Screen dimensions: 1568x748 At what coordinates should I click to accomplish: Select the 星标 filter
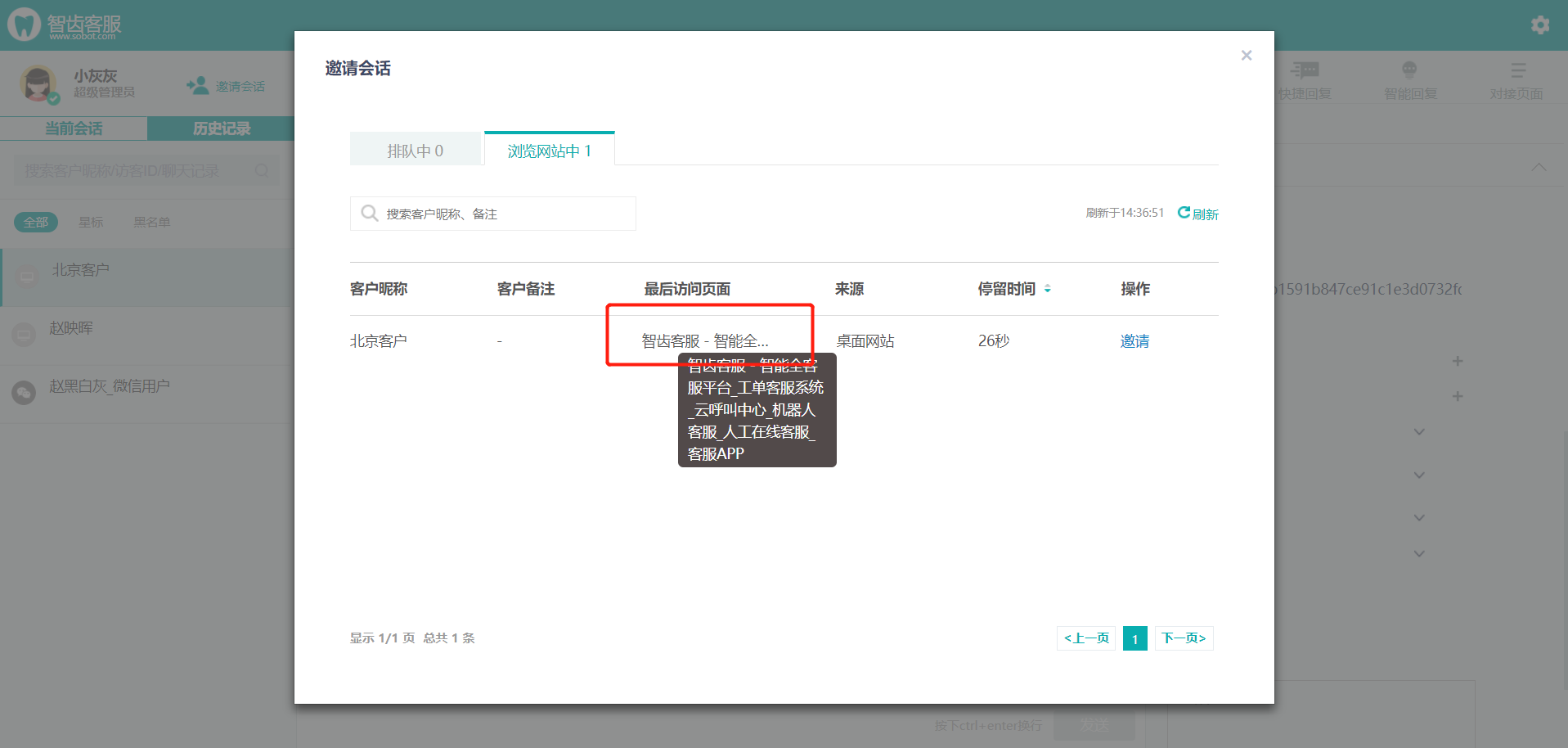91,222
